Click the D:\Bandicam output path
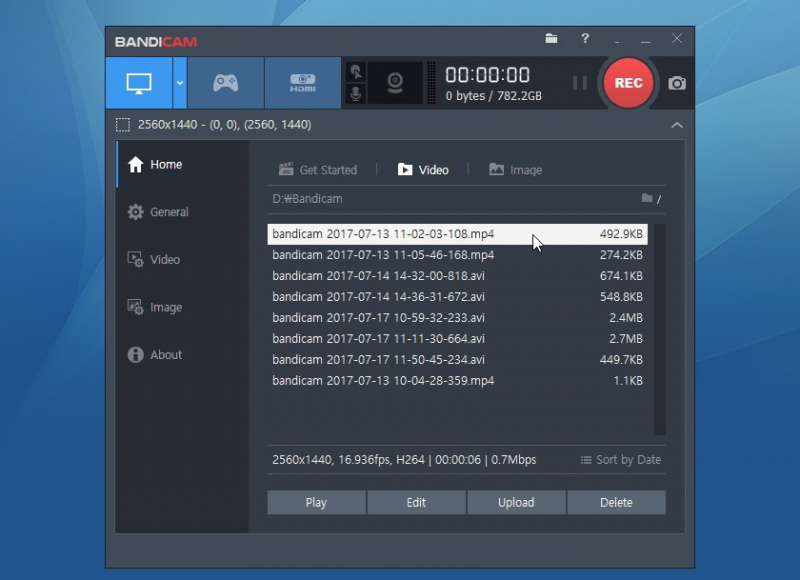The image size is (800, 580). point(307,199)
